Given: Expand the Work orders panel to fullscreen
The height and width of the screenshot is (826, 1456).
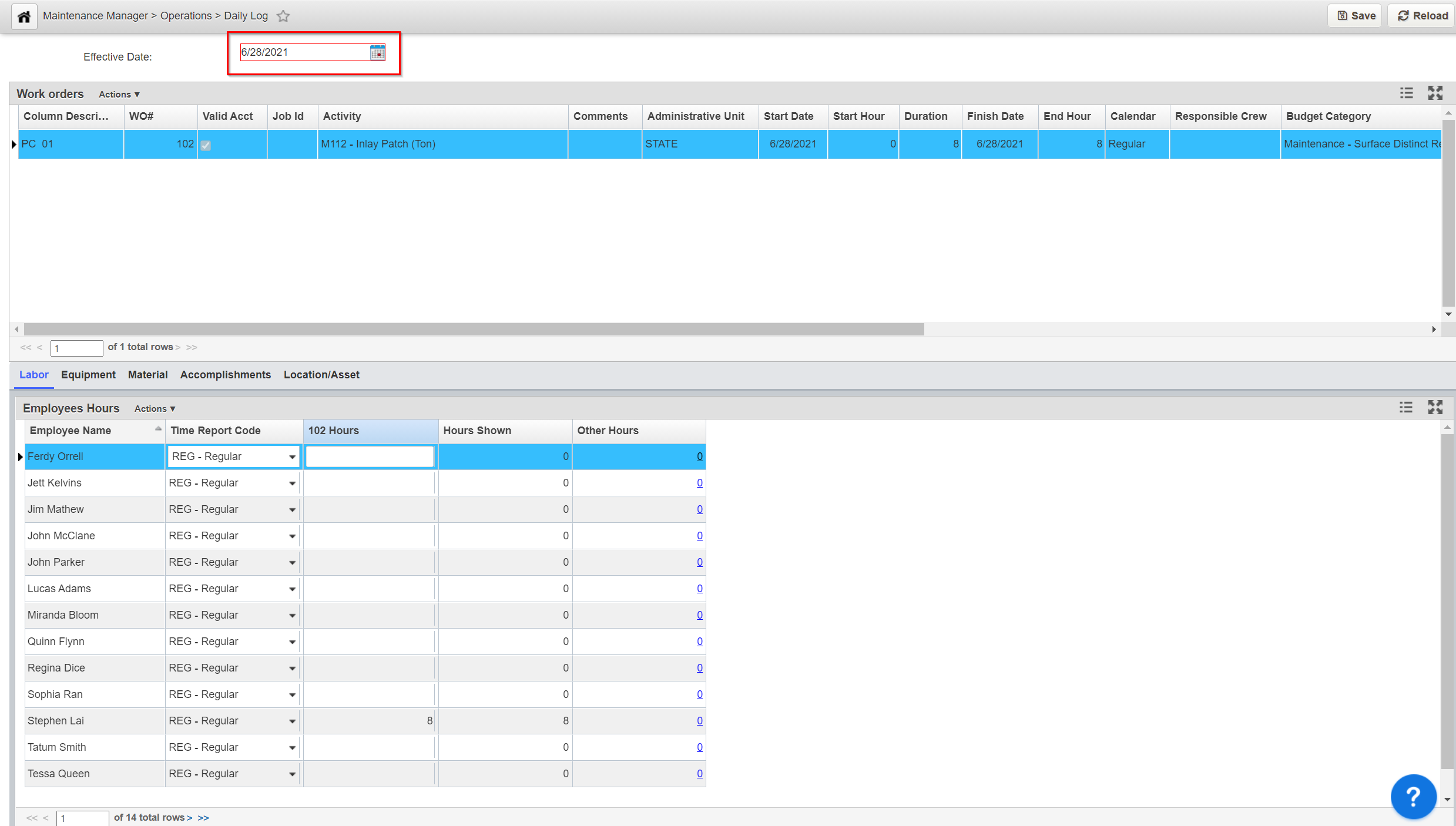Looking at the screenshot, I should (x=1435, y=93).
